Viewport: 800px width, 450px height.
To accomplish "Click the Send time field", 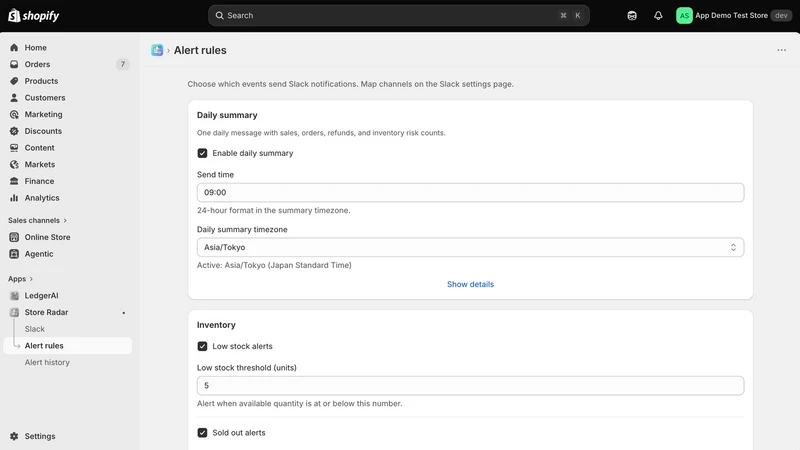I will [470, 192].
